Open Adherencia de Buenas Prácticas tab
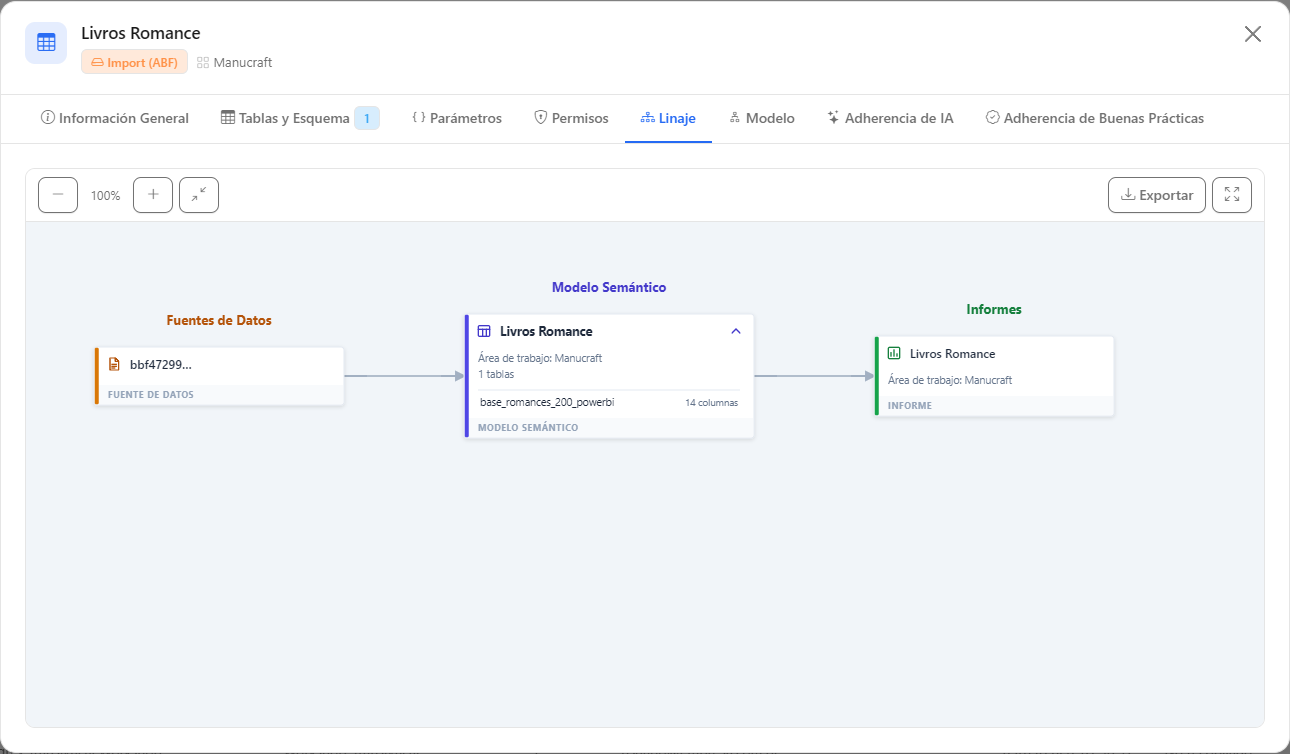The width and height of the screenshot is (1290, 754). (x=1095, y=118)
